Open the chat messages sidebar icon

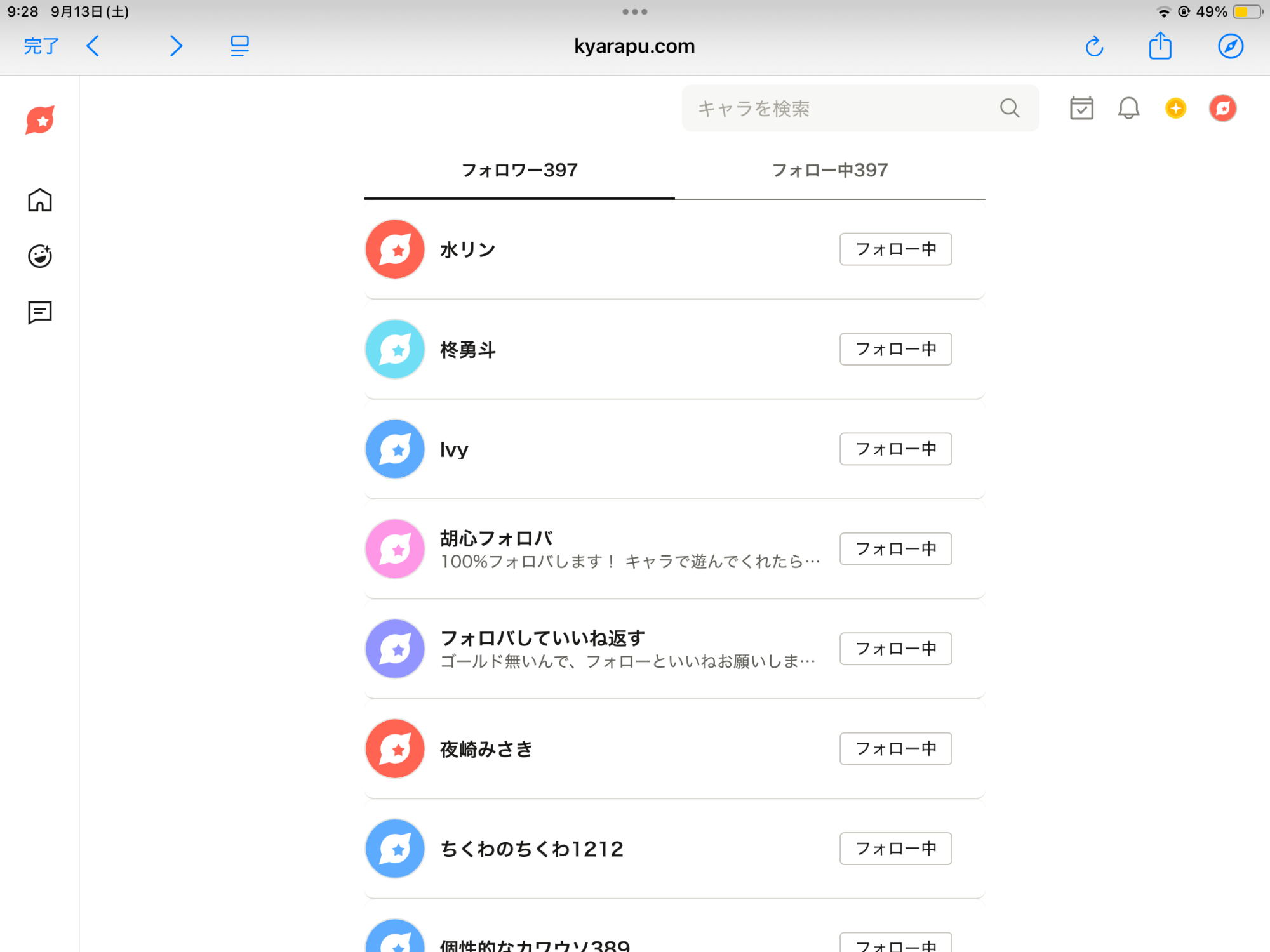(39, 312)
